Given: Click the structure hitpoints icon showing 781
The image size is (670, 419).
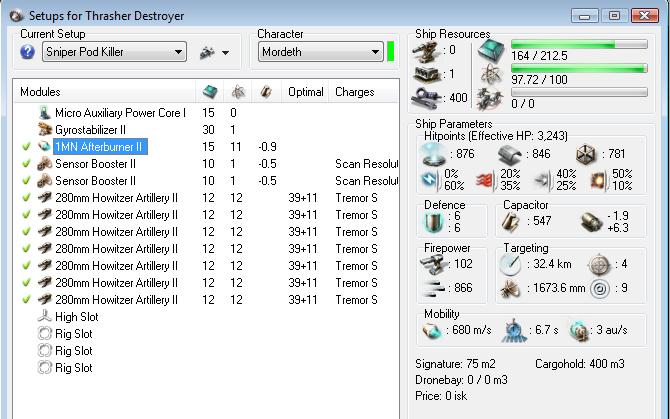Looking at the screenshot, I should (585, 154).
